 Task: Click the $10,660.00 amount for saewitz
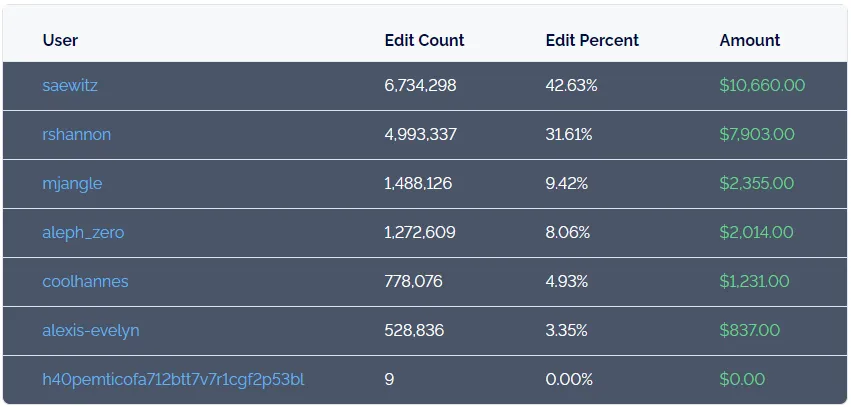[762, 86]
